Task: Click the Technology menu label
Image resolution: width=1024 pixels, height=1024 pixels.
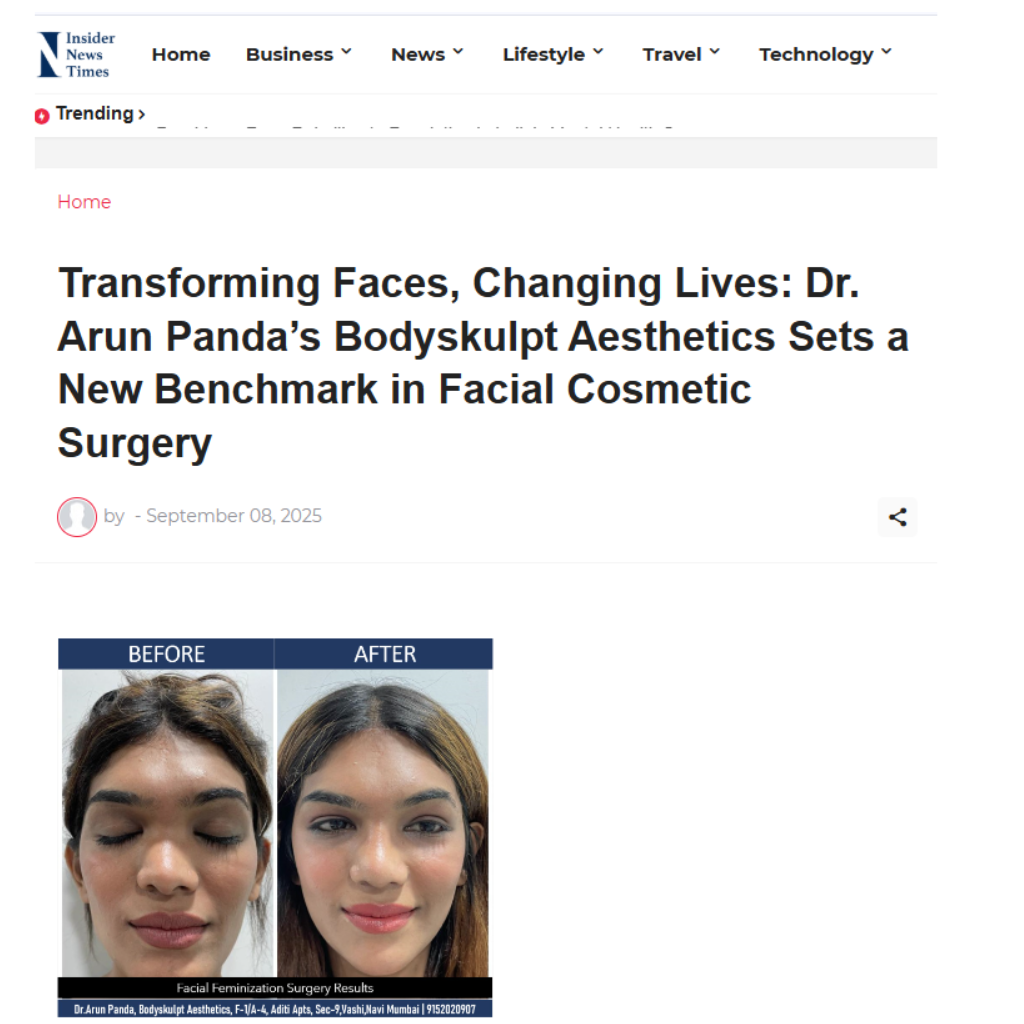Action: [816, 55]
